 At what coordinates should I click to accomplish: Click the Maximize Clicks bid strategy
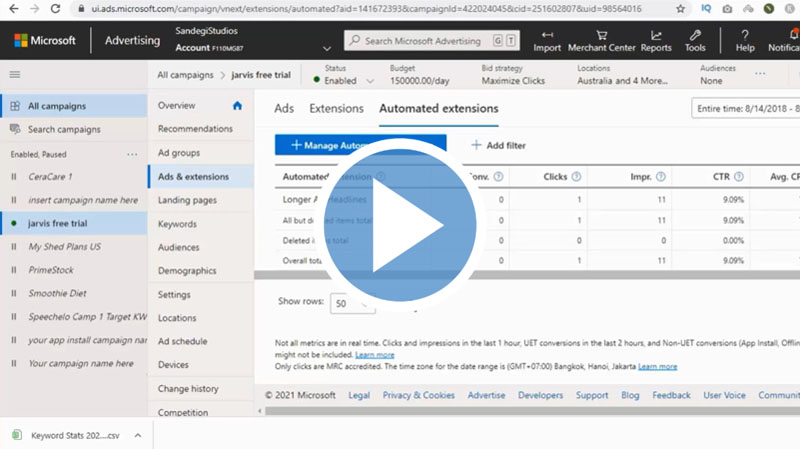513,81
